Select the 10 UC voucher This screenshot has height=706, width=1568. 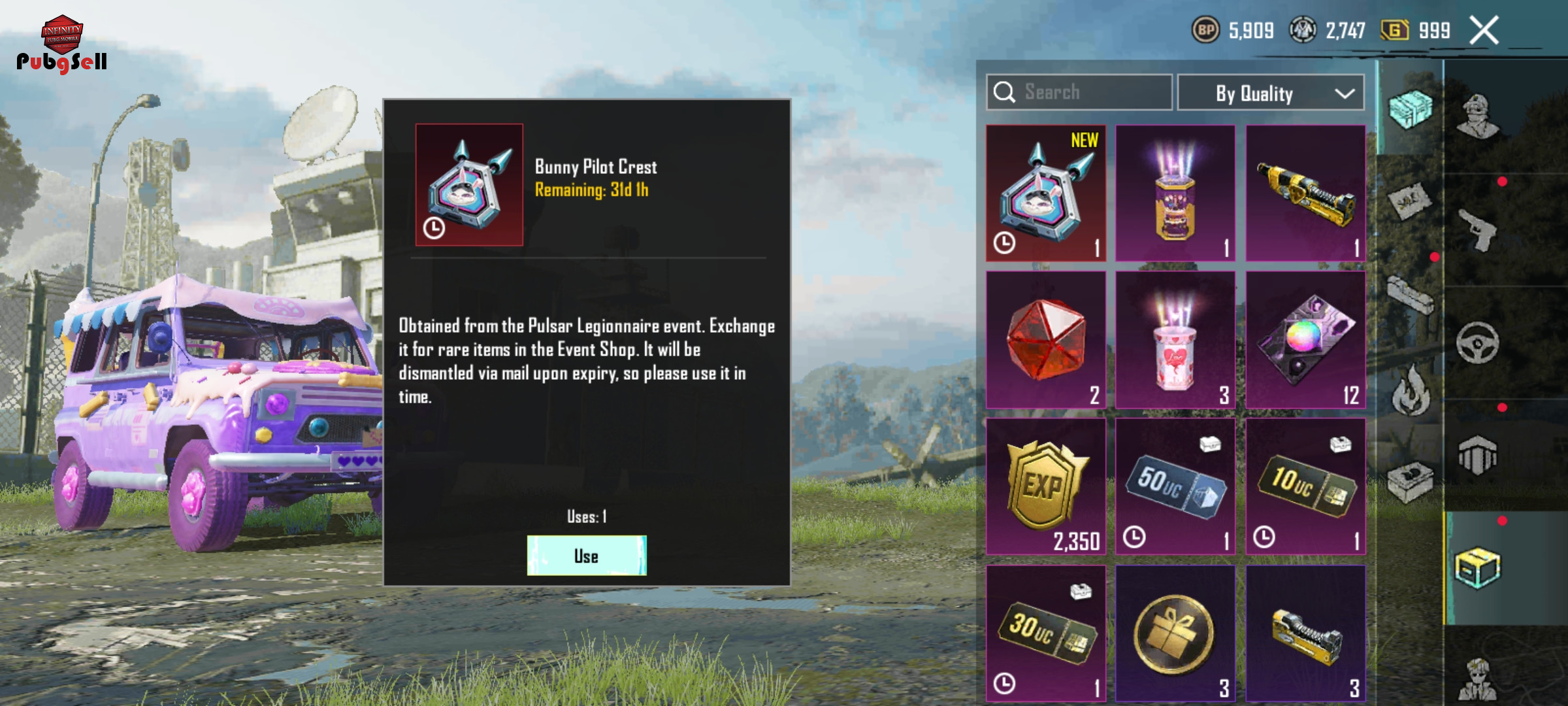pyautogui.click(x=1305, y=486)
